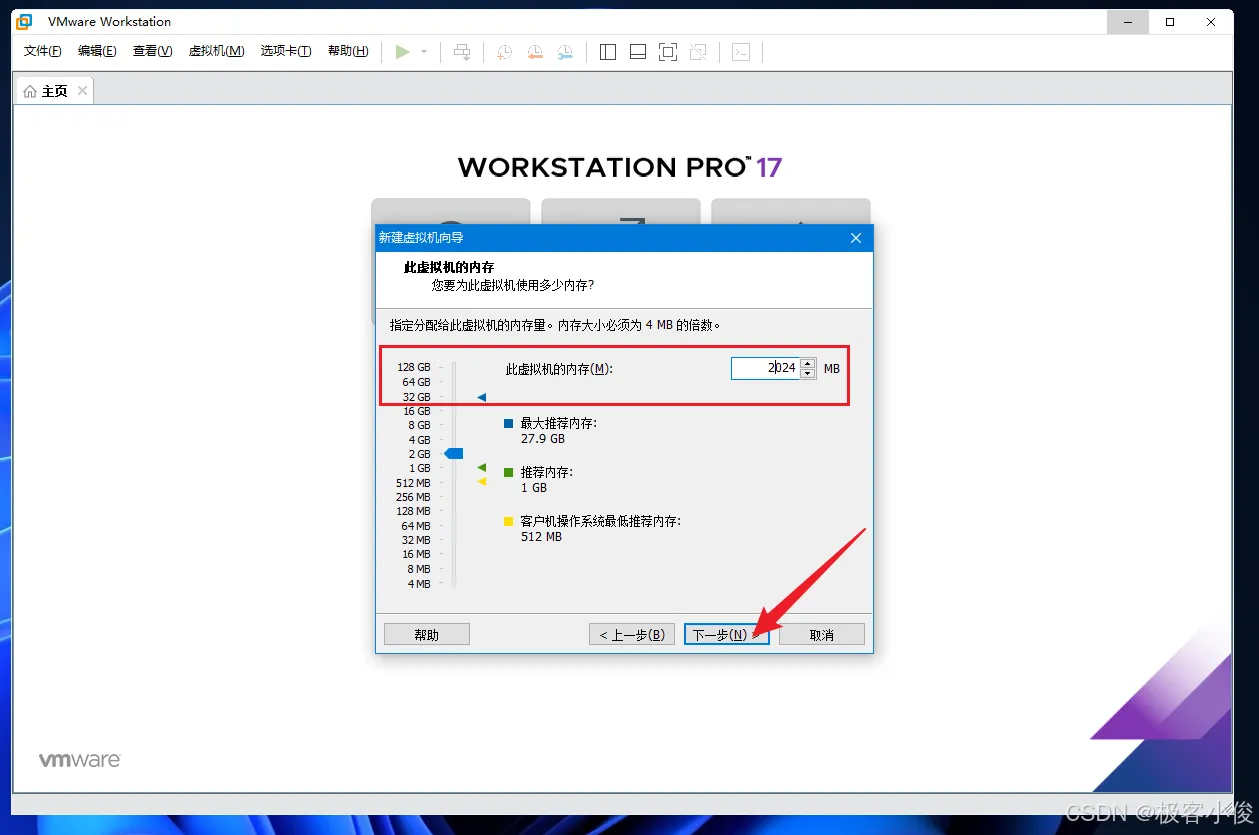
Task: Click the 下一步(N) next button
Action: [x=727, y=634]
